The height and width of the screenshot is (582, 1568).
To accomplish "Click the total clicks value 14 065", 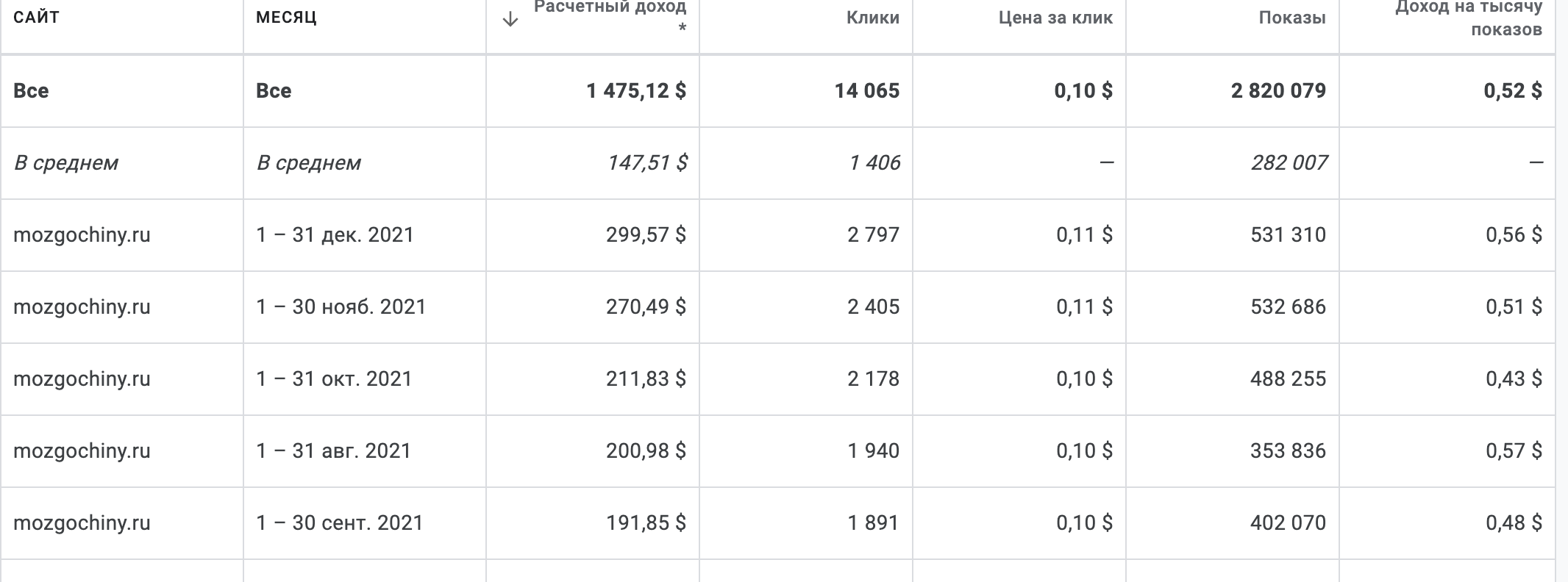I will (x=866, y=91).
